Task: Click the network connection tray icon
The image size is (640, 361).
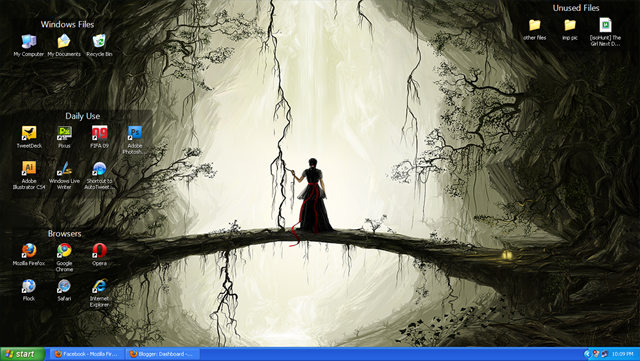Action: point(604,354)
